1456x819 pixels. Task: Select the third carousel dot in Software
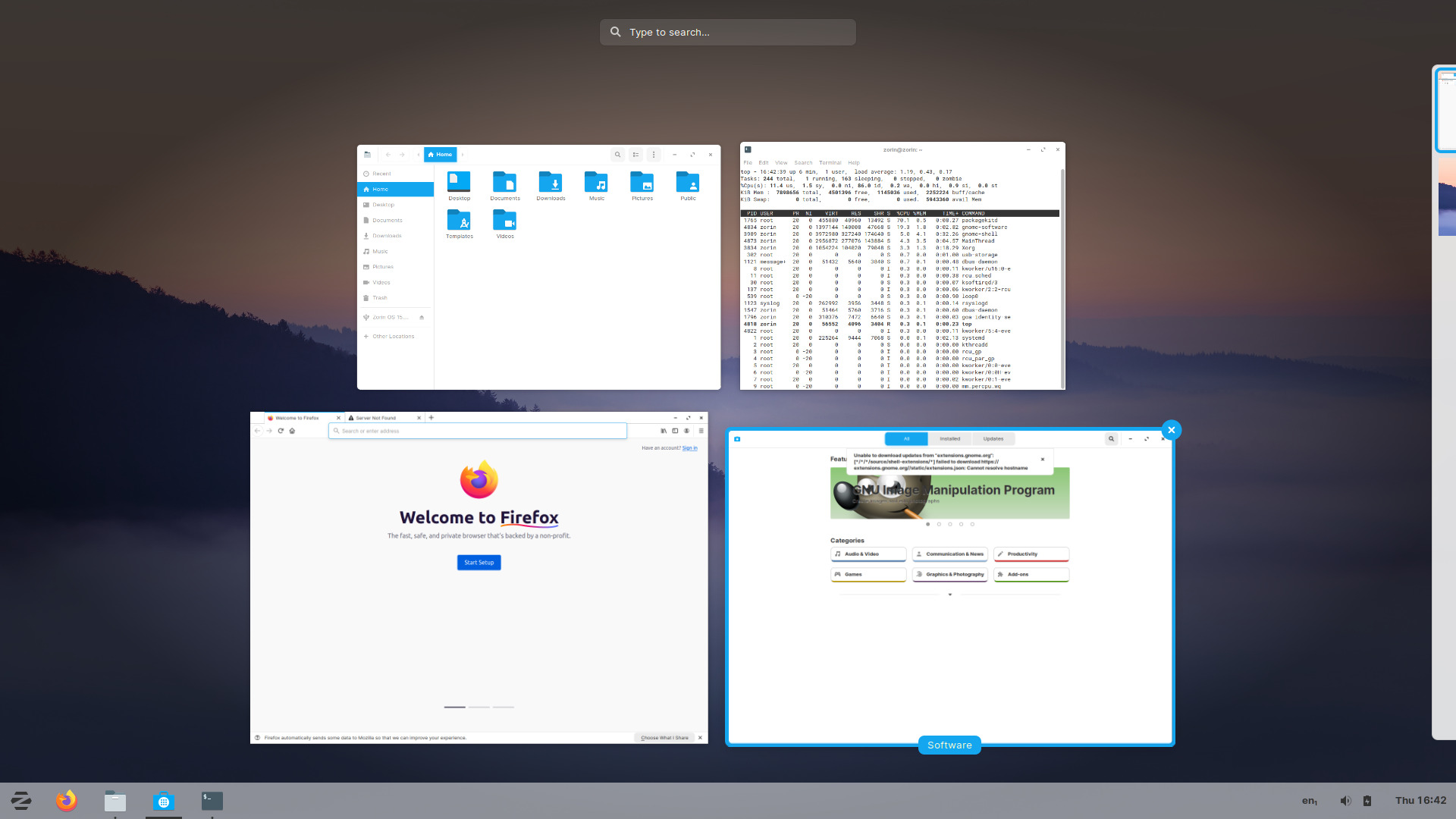[x=949, y=524]
